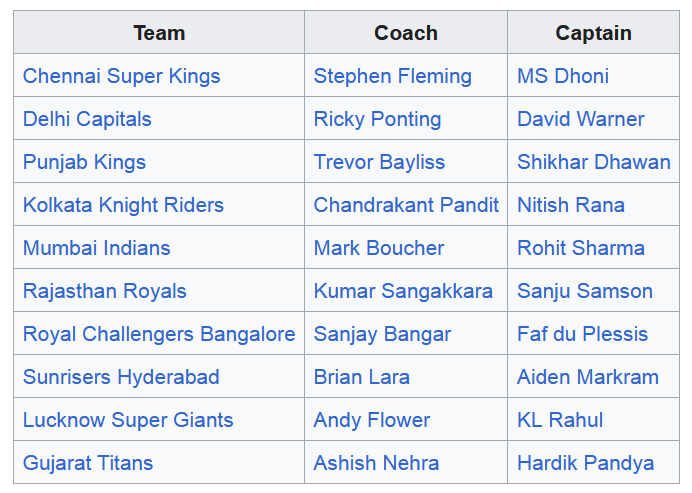Open the Rajasthan Royals link

coord(105,291)
